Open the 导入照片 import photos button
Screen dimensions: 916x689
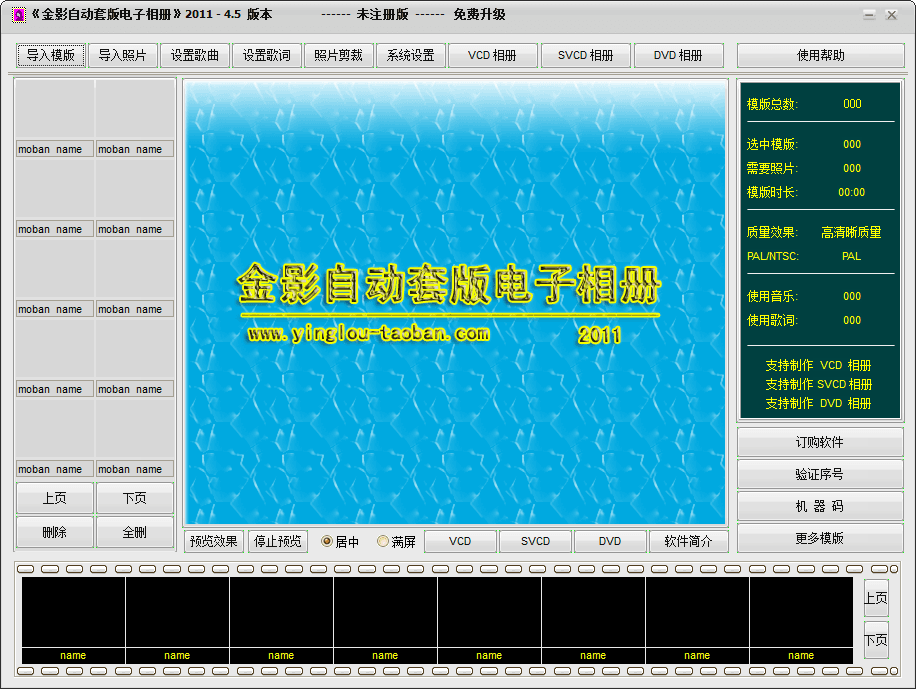[x=122, y=56]
